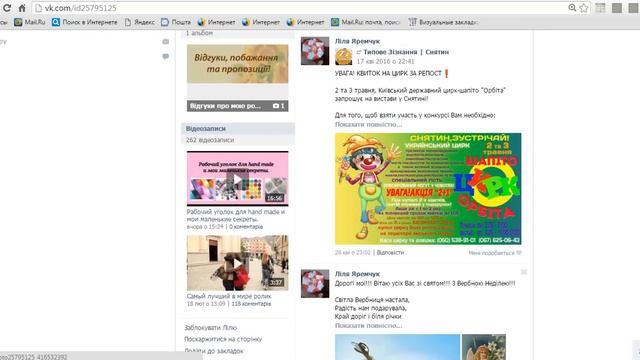
Task: Open the repost date 17 кві 2016
Action: pos(385,61)
